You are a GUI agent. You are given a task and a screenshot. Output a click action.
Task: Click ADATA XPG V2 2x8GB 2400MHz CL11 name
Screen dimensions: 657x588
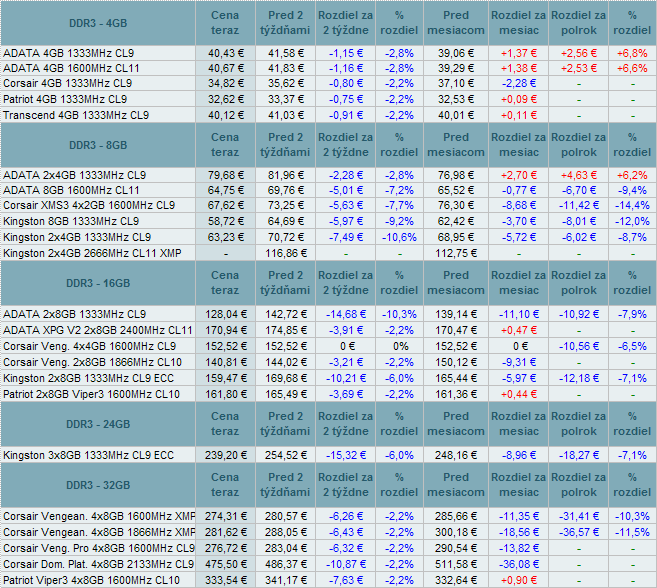pos(98,330)
